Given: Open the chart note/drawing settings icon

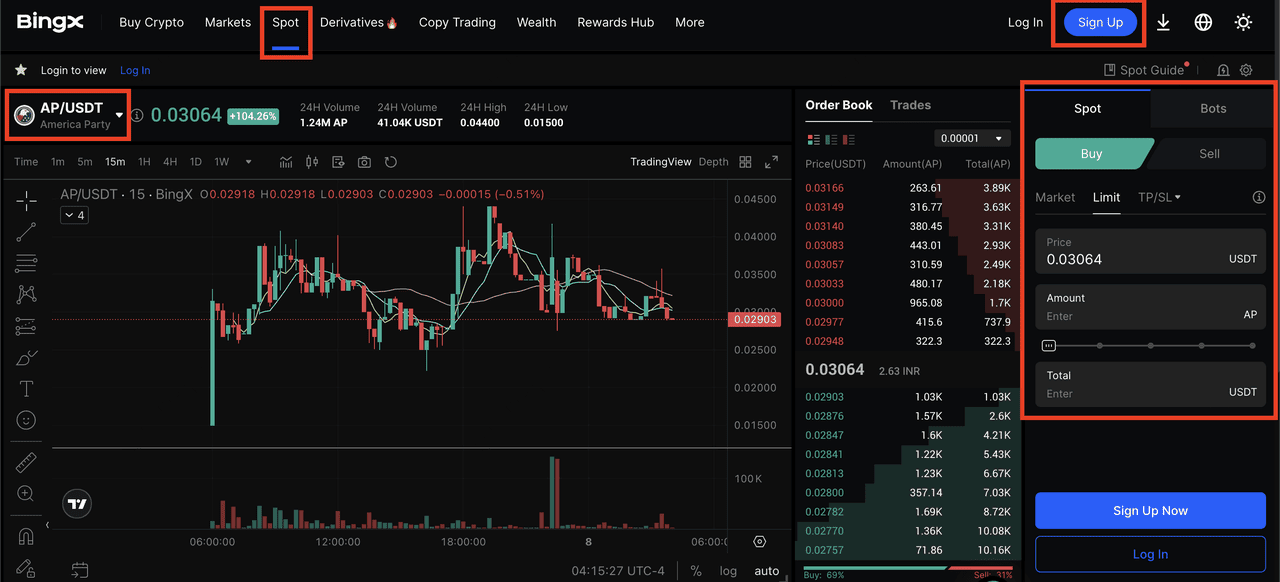Looking at the screenshot, I should 338,162.
